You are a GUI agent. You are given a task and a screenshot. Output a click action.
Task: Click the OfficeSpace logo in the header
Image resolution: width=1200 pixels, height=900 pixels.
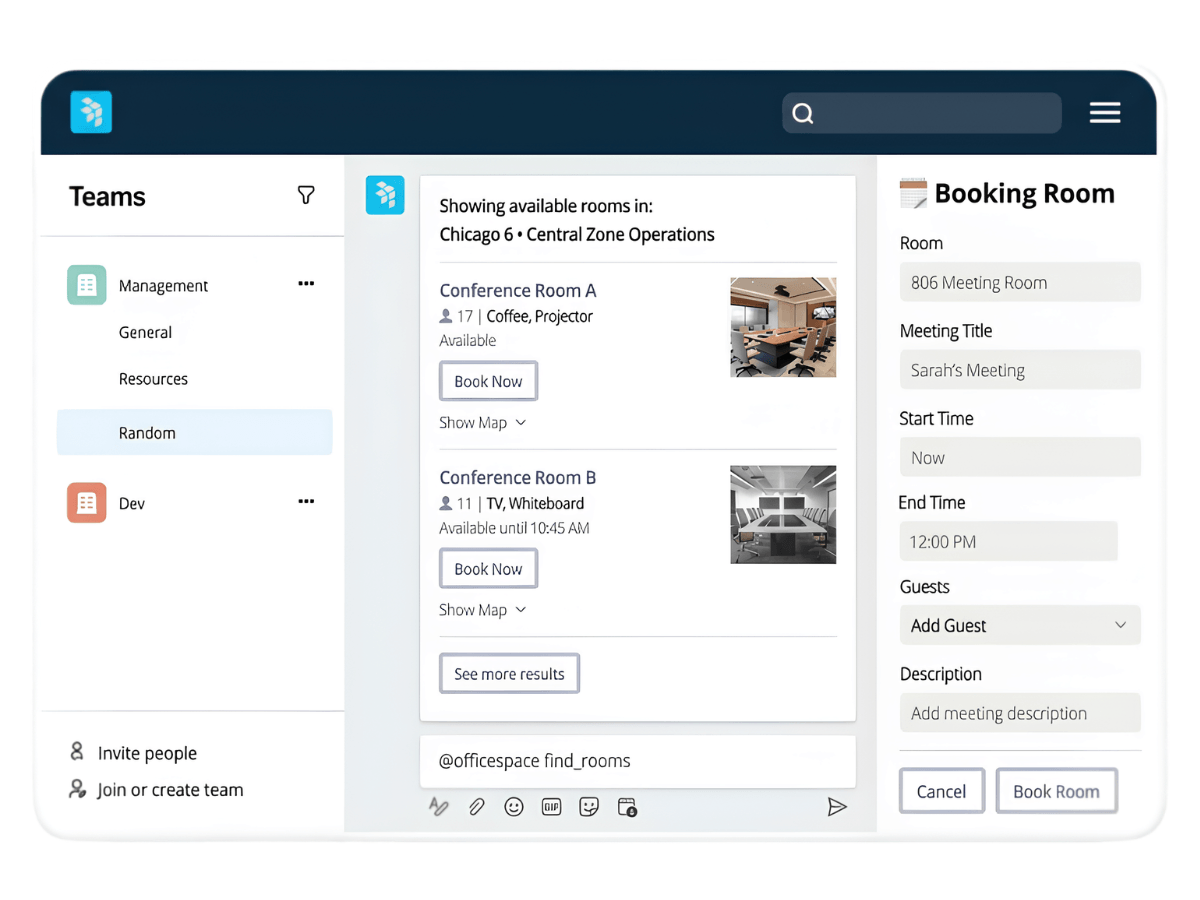(x=91, y=112)
